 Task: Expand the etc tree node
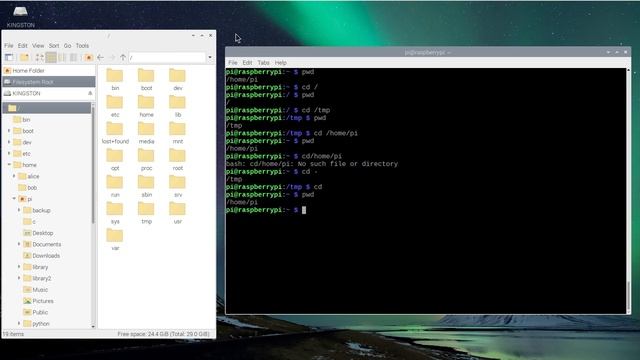click(x=9, y=153)
